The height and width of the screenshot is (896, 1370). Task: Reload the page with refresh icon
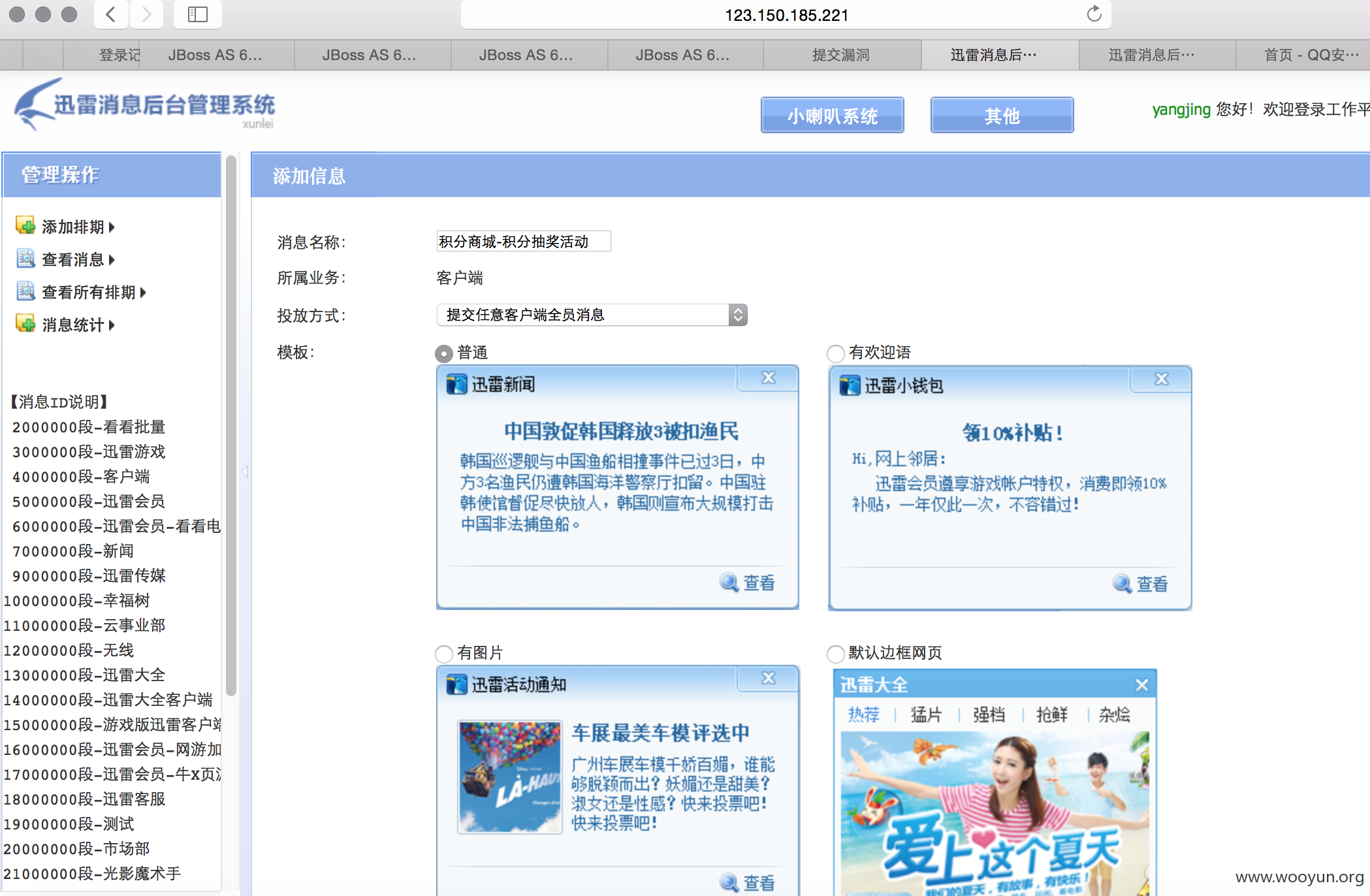pyautogui.click(x=1094, y=14)
